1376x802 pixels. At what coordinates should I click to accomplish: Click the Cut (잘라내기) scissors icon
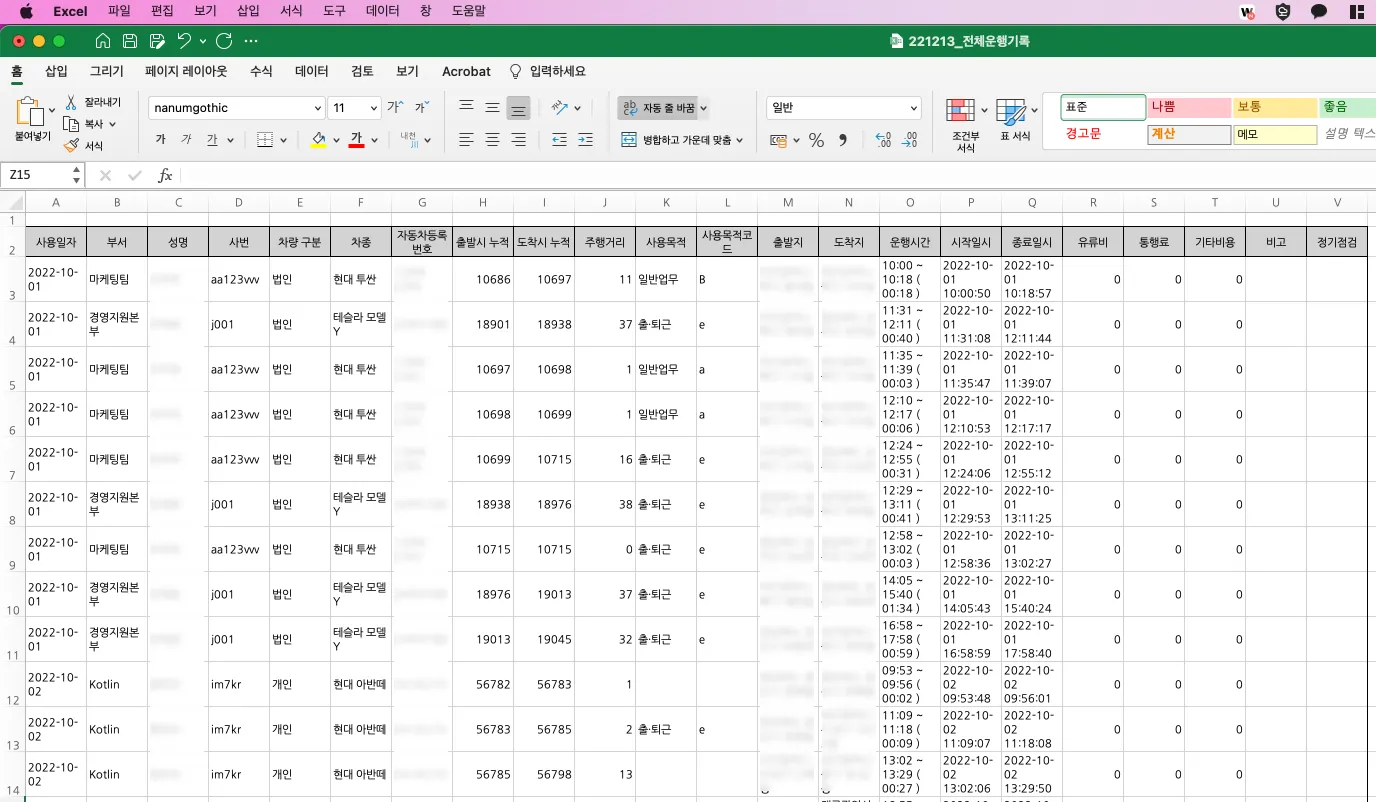pyautogui.click(x=71, y=102)
